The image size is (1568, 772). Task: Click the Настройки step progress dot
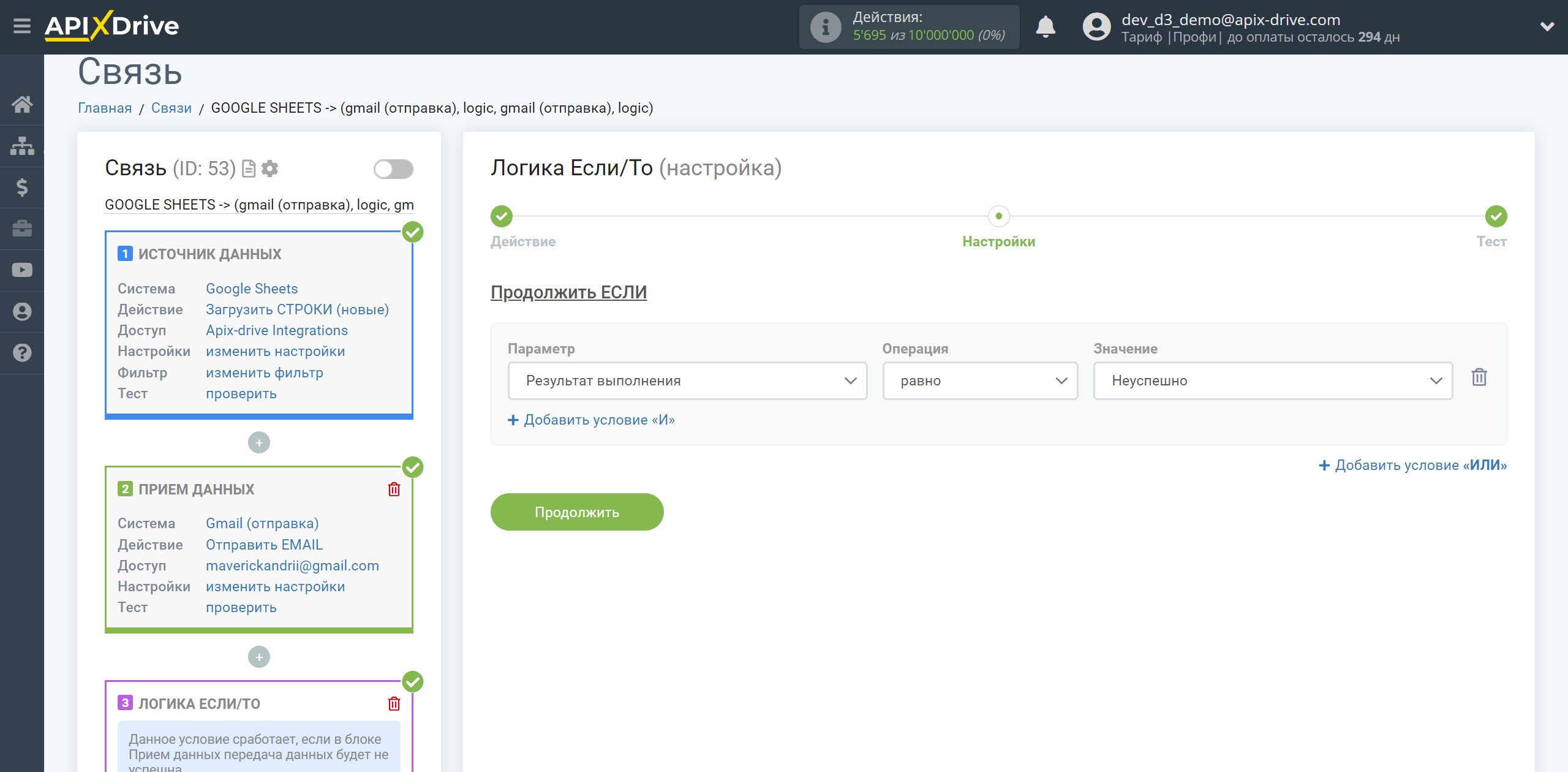coord(999,216)
